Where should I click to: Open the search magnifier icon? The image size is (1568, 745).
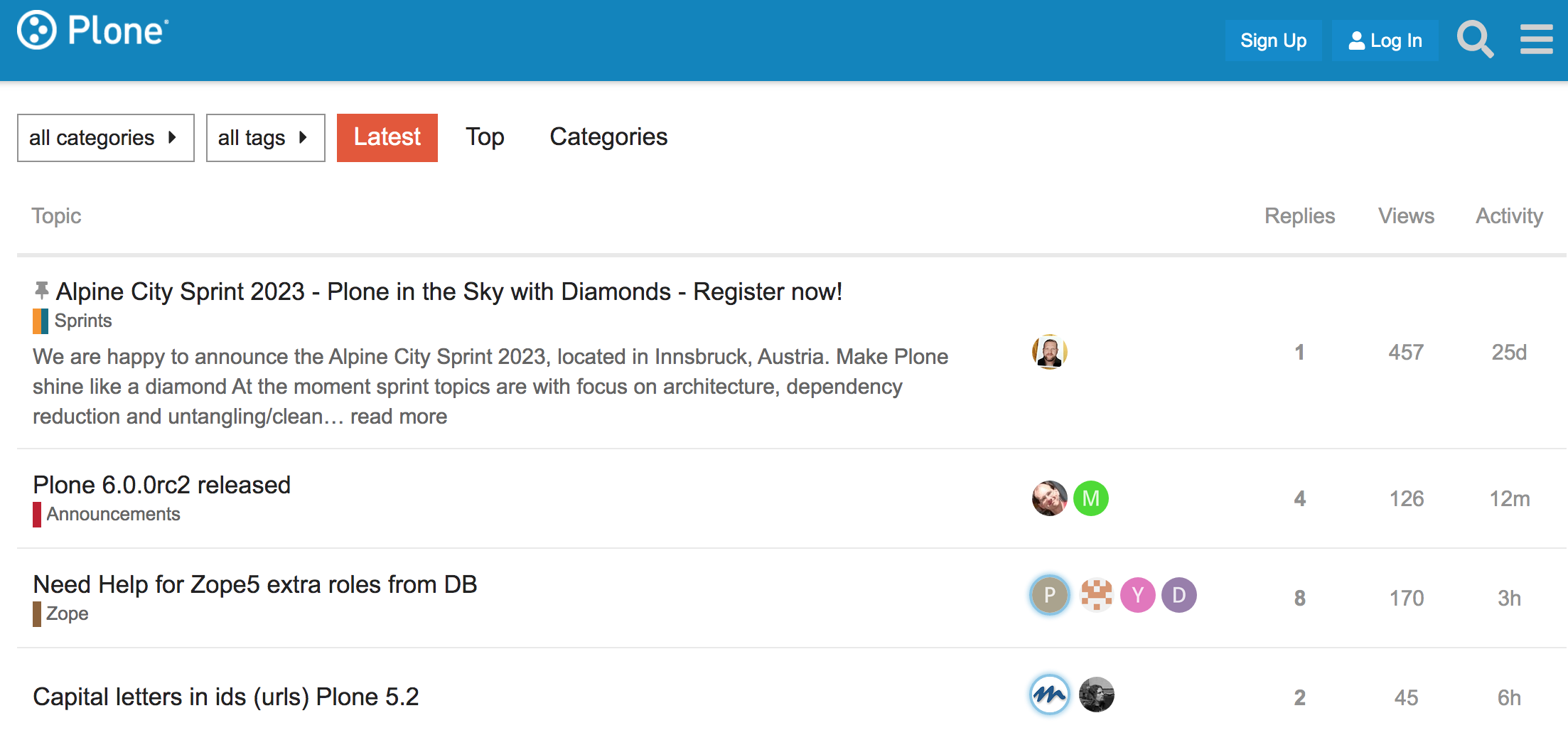pos(1475,39)
